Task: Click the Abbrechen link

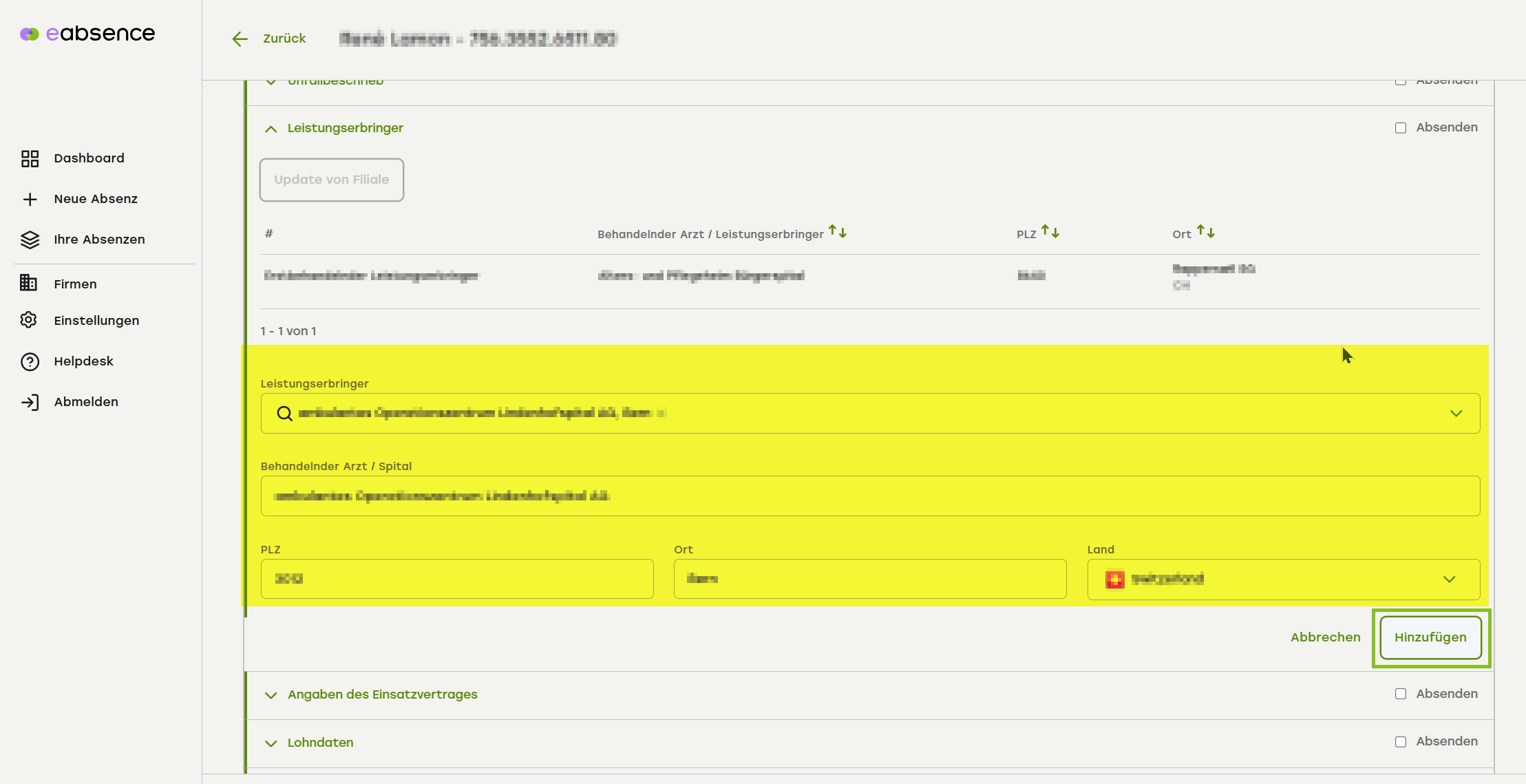Action: coord(1325,637)
